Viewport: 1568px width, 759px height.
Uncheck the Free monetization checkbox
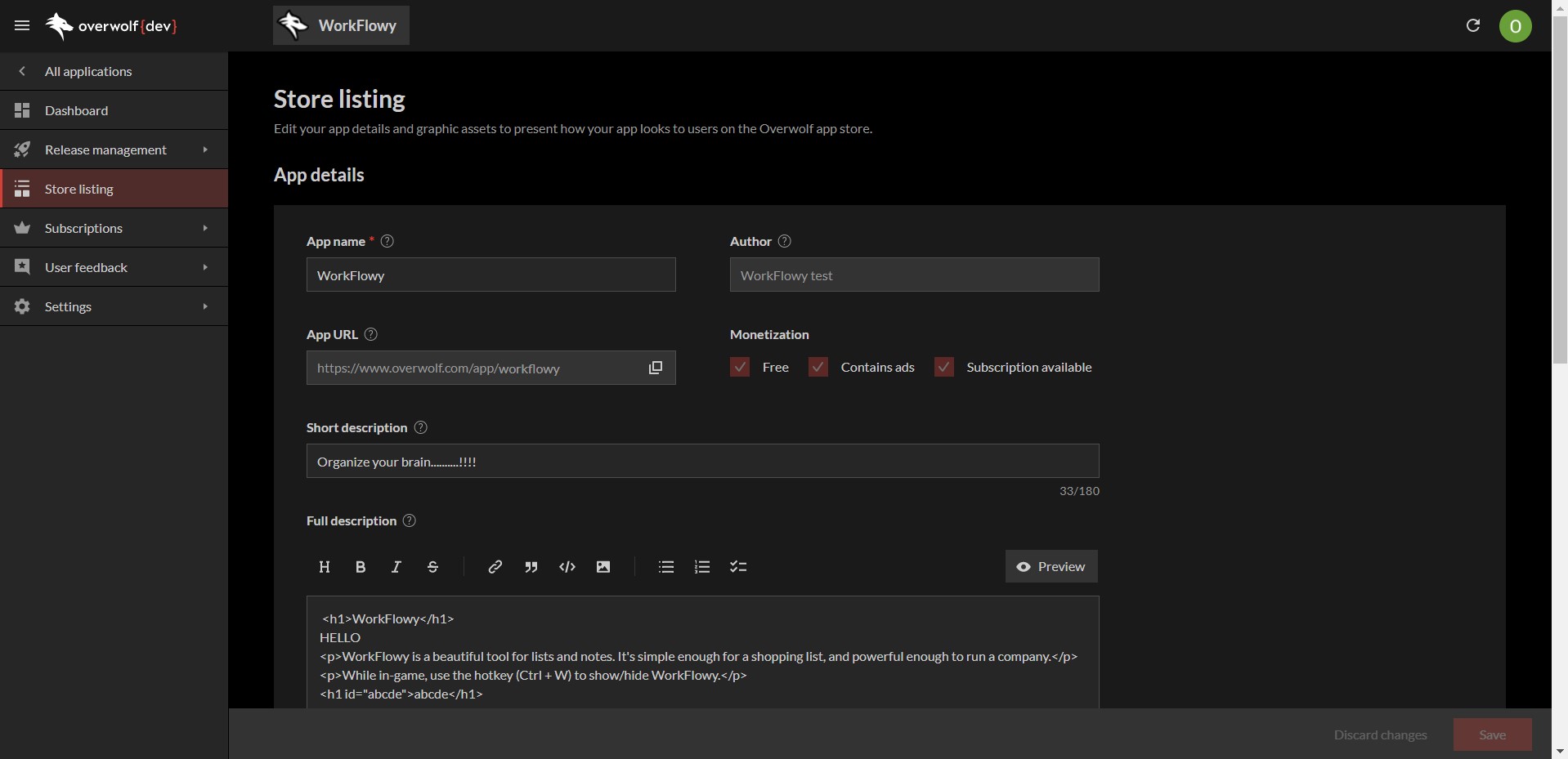(x=740, y=367)
